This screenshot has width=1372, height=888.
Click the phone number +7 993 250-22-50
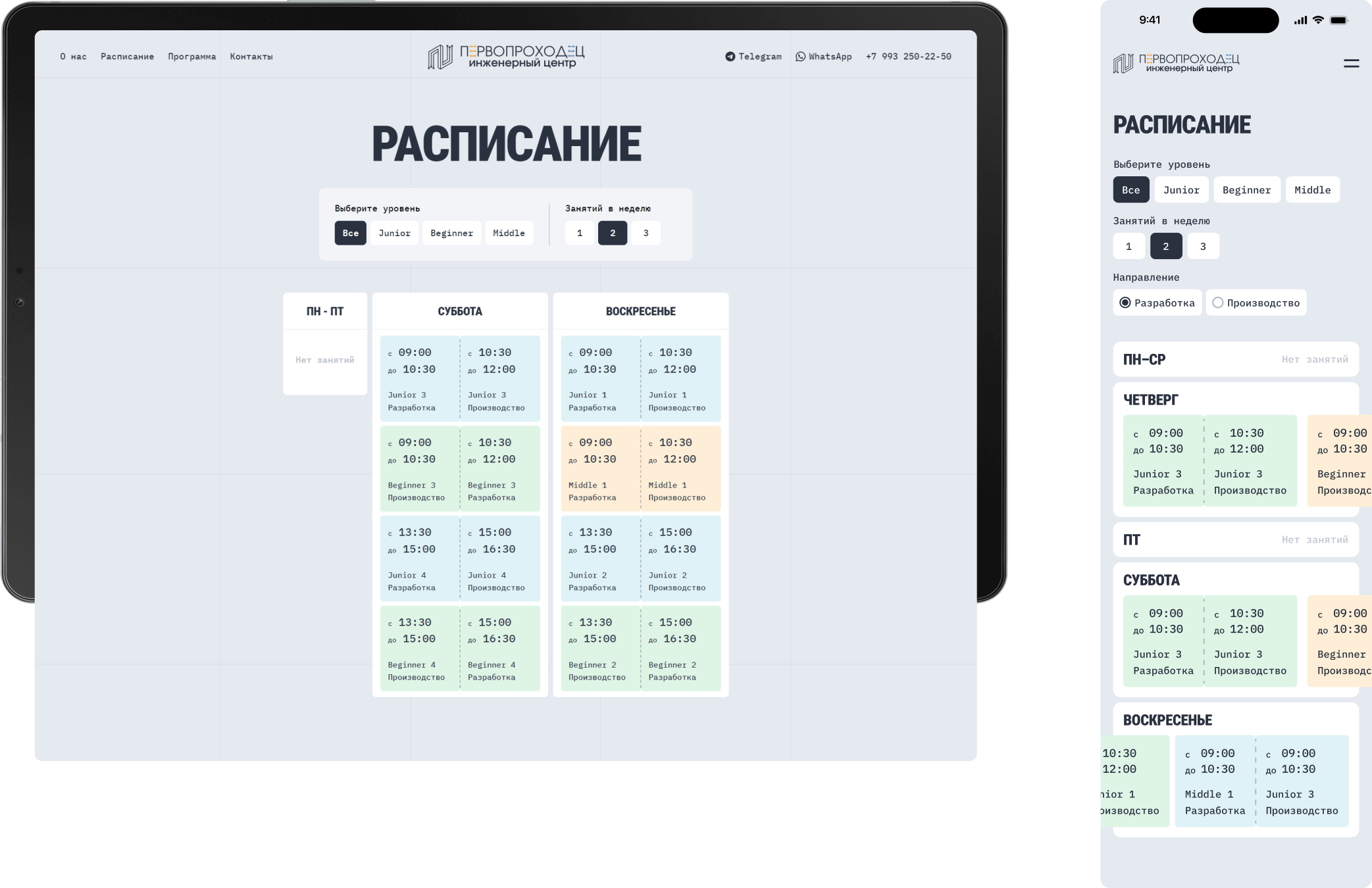click(x=908, y=57)
